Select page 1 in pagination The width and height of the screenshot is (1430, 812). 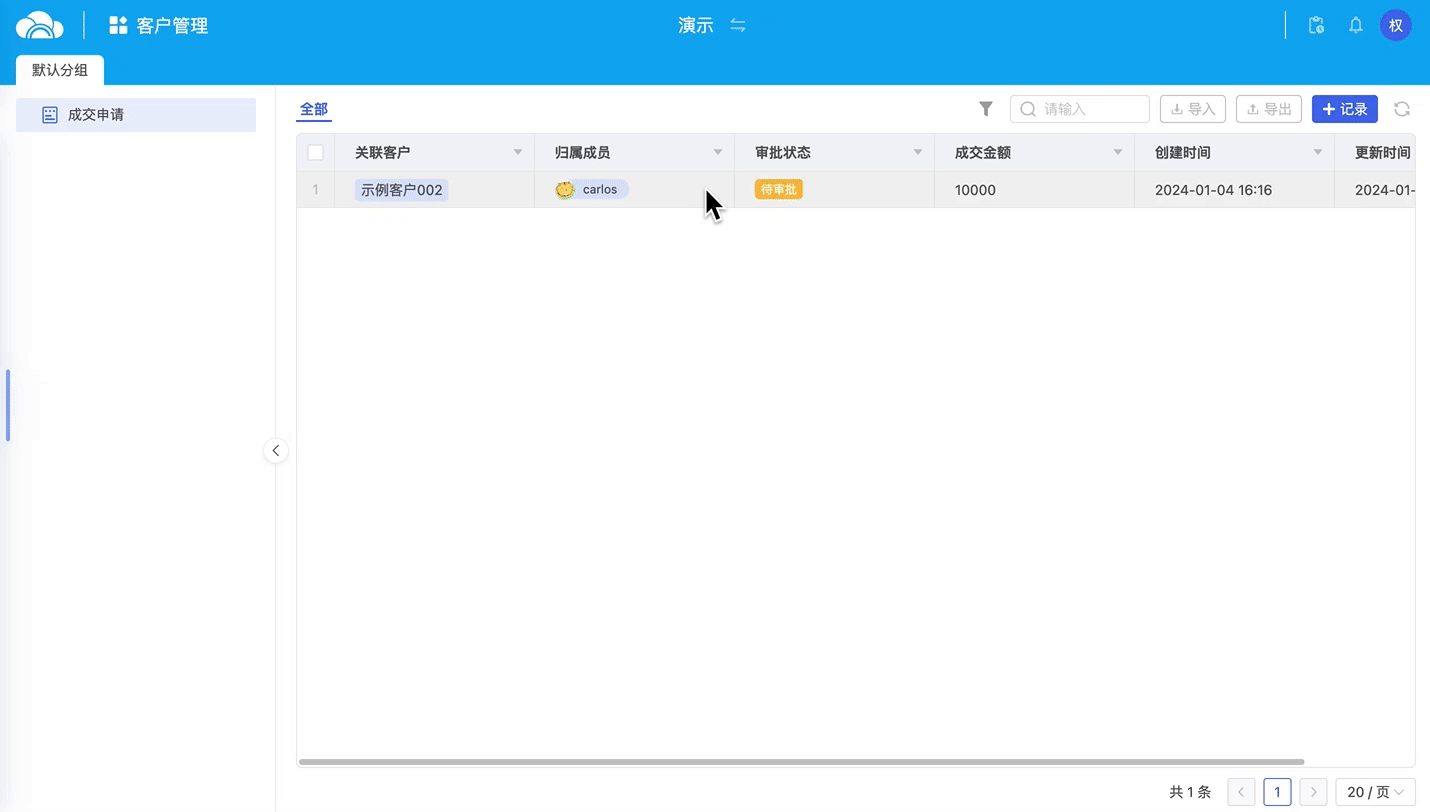click(1277, 792)
